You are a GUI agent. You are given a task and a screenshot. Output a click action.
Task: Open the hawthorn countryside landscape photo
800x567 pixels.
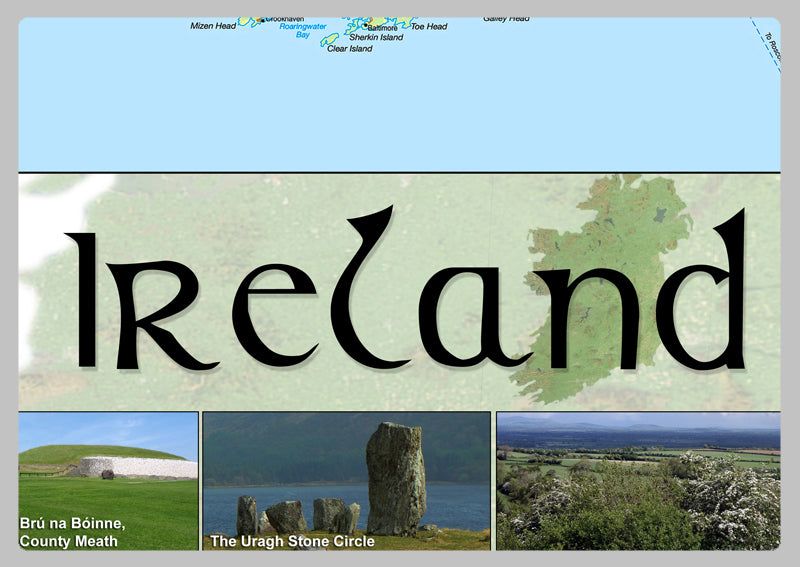coord(638,481)
